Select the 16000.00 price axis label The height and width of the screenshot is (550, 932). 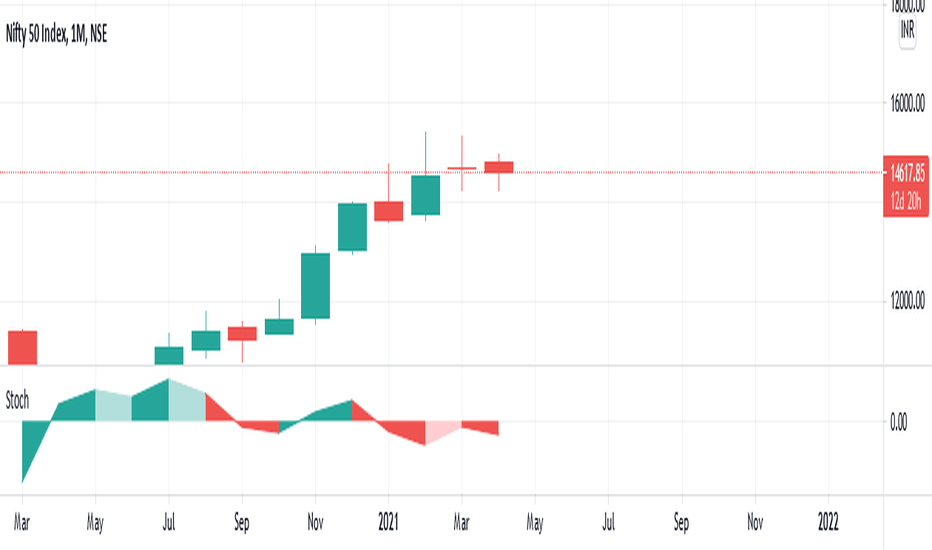click(907, 103)
